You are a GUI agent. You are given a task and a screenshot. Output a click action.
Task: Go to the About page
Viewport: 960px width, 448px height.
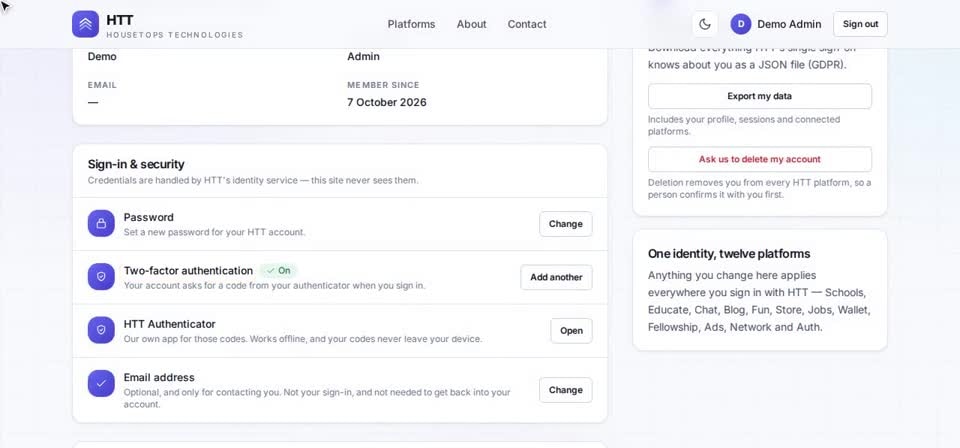pyautogui.click(x=471, y=24)
